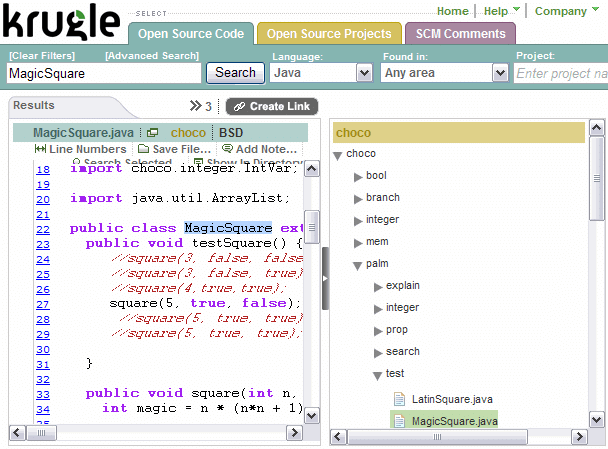This screenshot has width=608, height=449.
Task: Click the Add Note speech bubble icon
Action: pyautogui.click(x=227, y=149)
